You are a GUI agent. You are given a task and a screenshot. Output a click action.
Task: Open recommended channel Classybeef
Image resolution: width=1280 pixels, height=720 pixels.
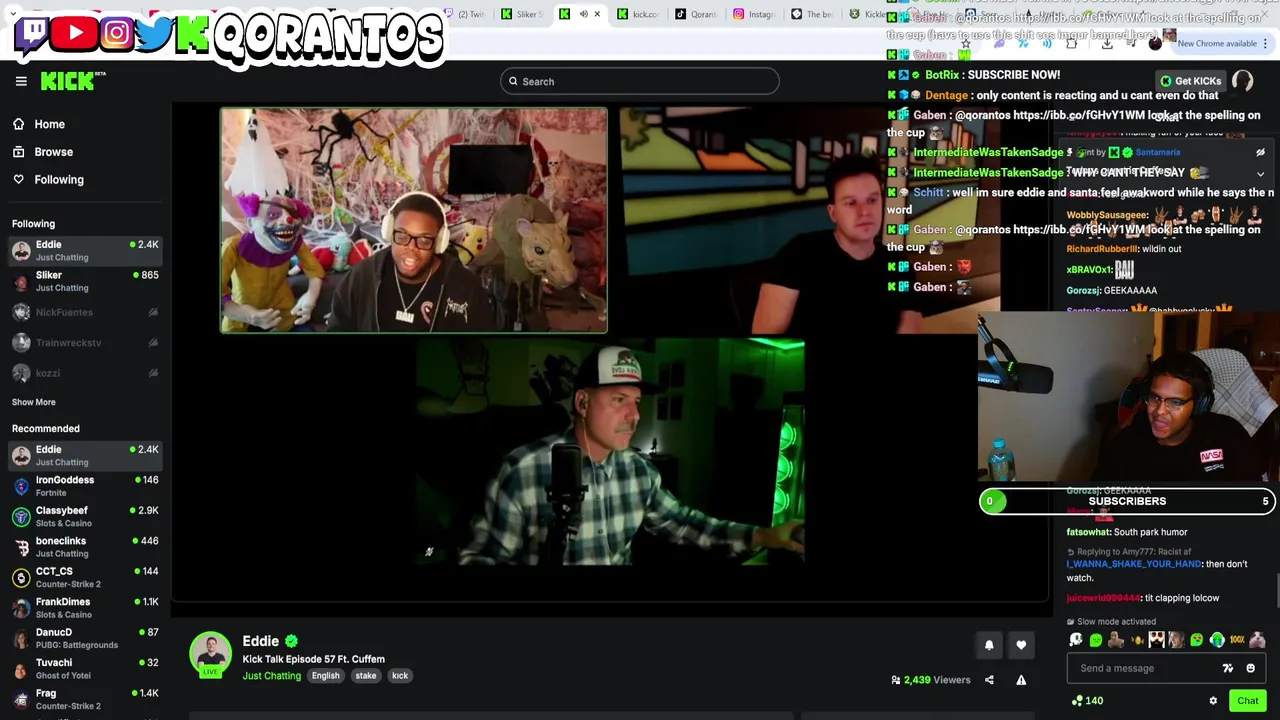(x=85, y=516)
